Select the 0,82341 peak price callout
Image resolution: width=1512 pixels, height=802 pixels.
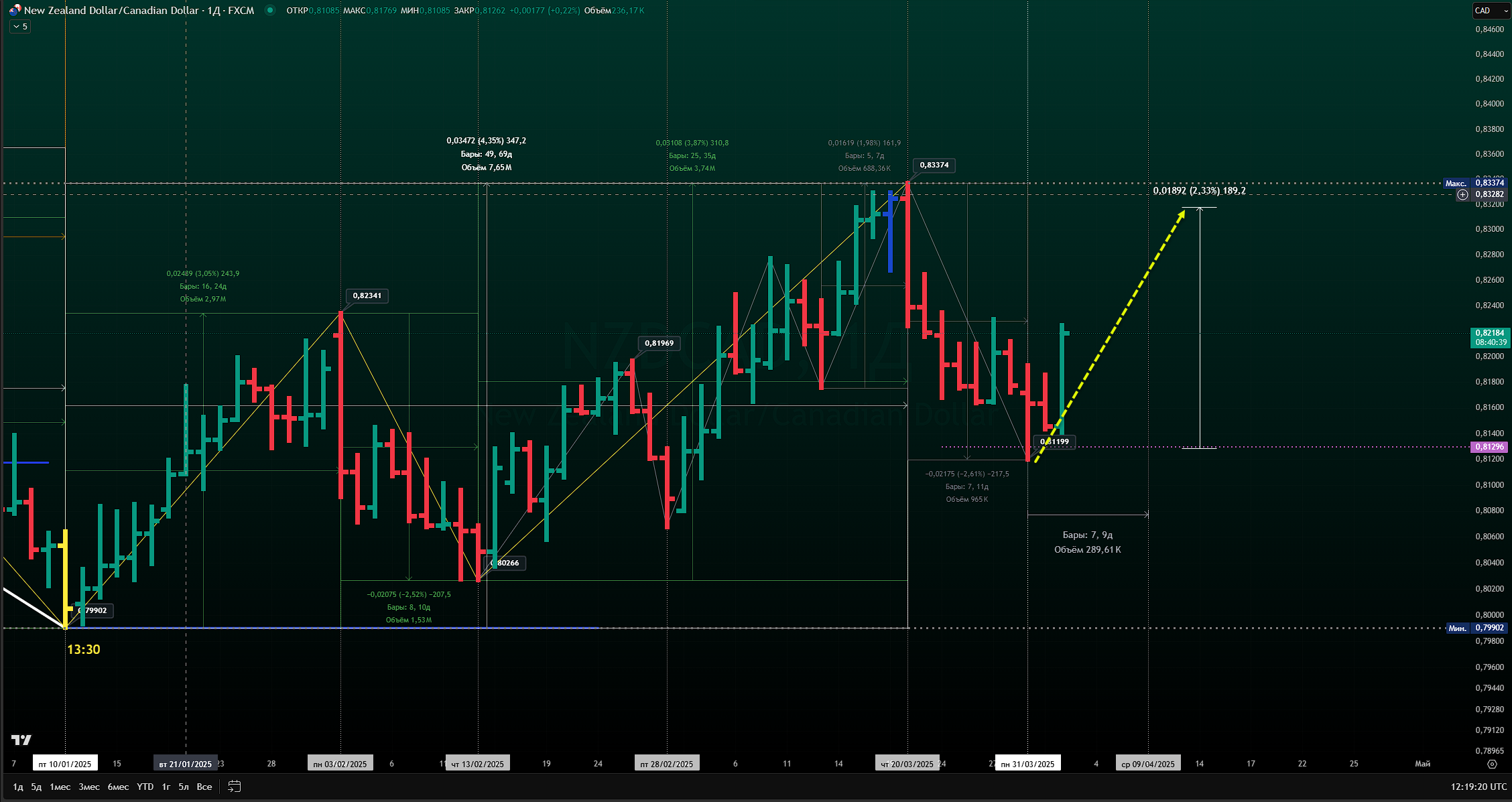pyautogui.click(x=367, y=295)
